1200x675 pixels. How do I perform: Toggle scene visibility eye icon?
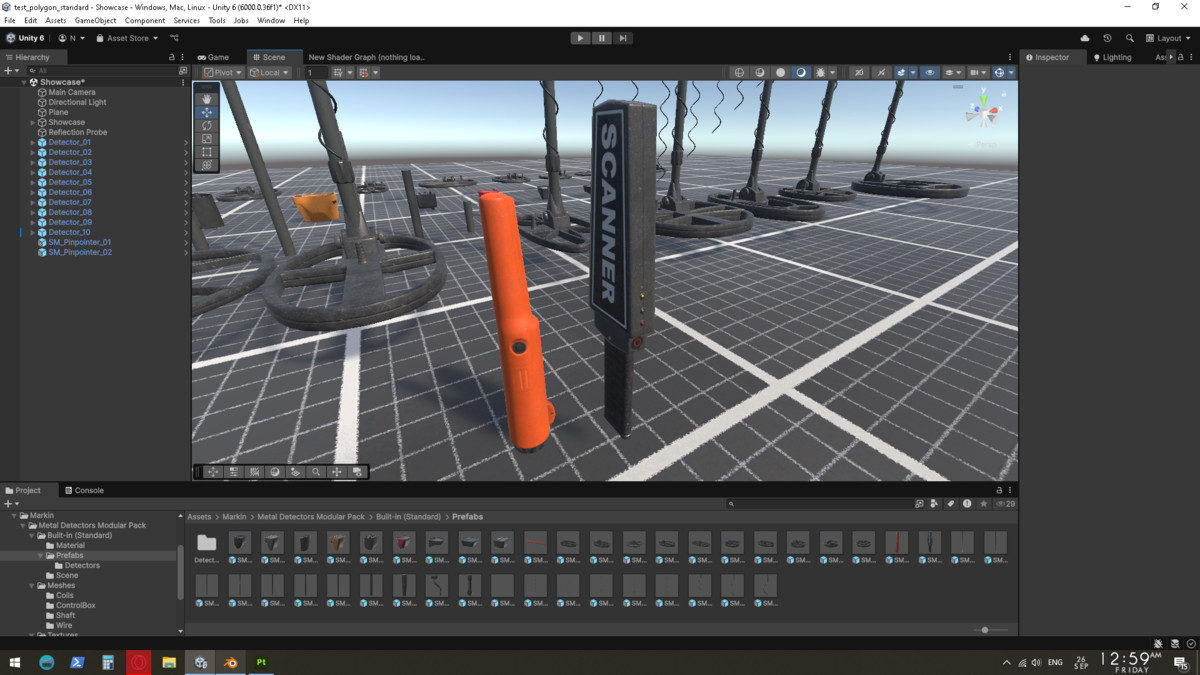[930, 72]
